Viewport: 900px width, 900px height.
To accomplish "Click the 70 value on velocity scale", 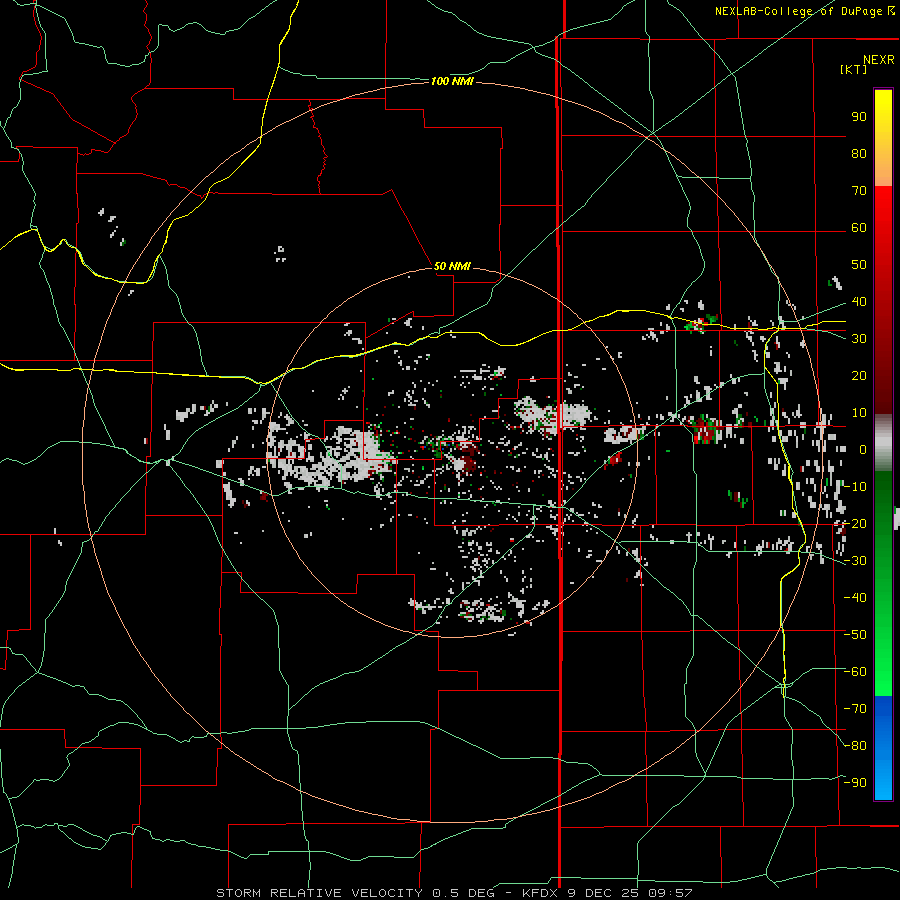I will click(859, 191).
